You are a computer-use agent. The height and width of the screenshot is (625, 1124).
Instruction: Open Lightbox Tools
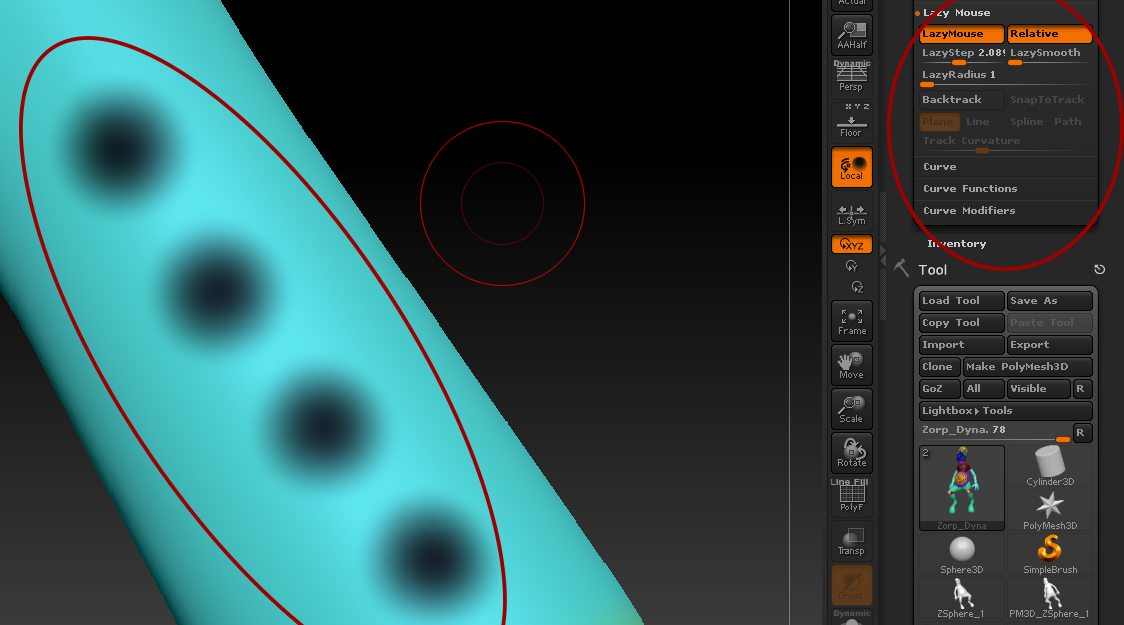(x=1006, y=411)
